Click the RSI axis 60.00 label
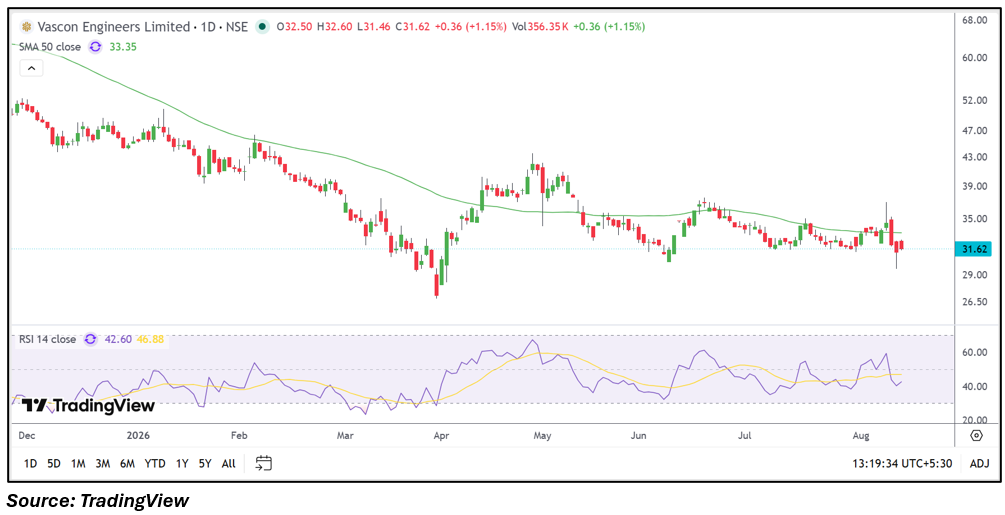Image resolution: width=1005 pixels, height=515 pixels. 974,352
